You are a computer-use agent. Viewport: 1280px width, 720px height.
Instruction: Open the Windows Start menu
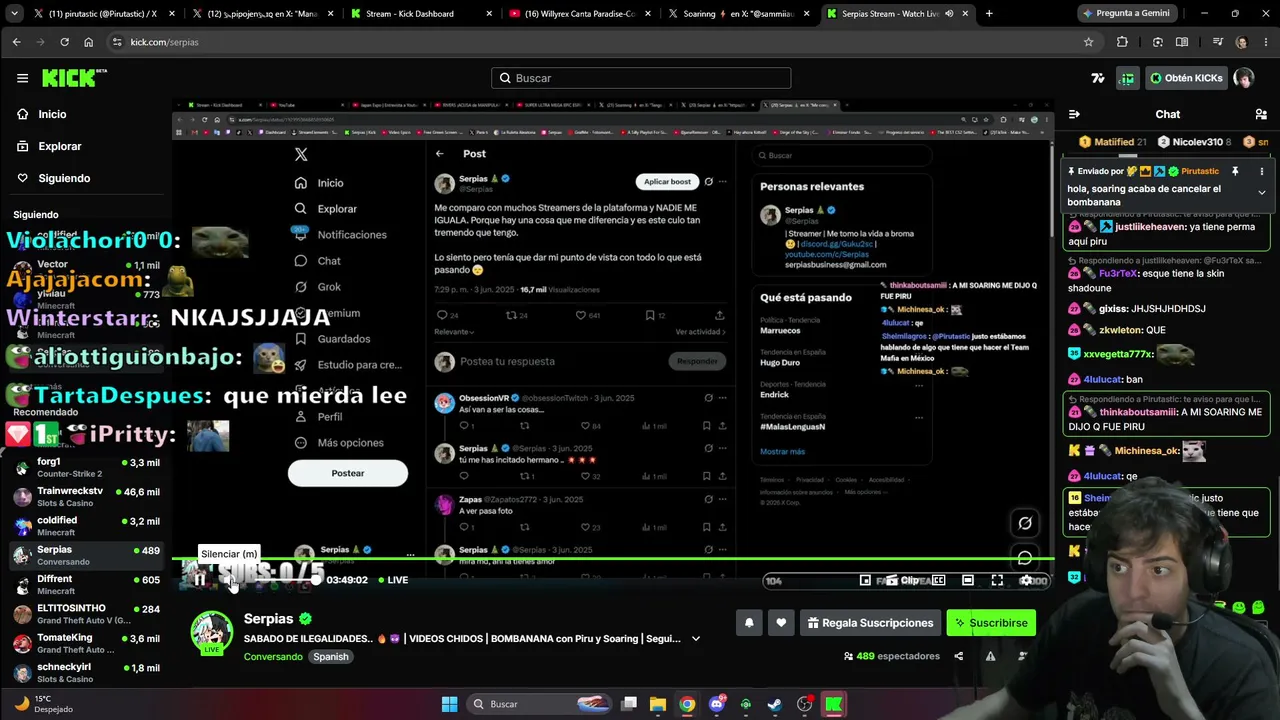pyautogui.click(x=450, y=704)
